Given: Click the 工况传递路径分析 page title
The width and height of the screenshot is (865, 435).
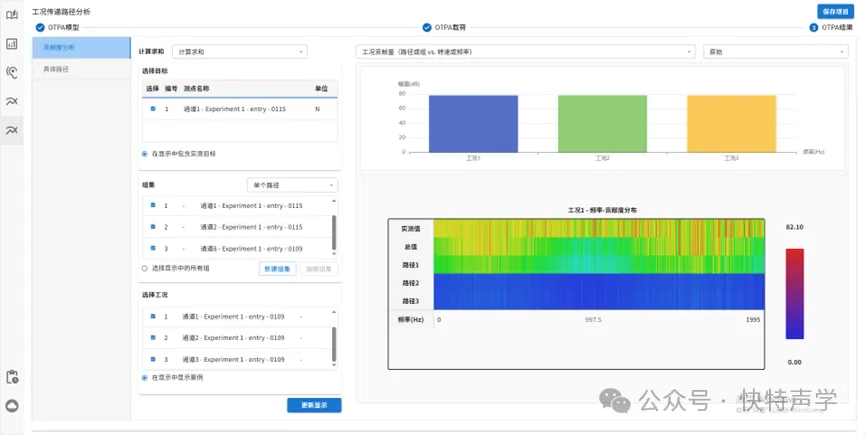Looking at the screenshot, I should 61,12.
